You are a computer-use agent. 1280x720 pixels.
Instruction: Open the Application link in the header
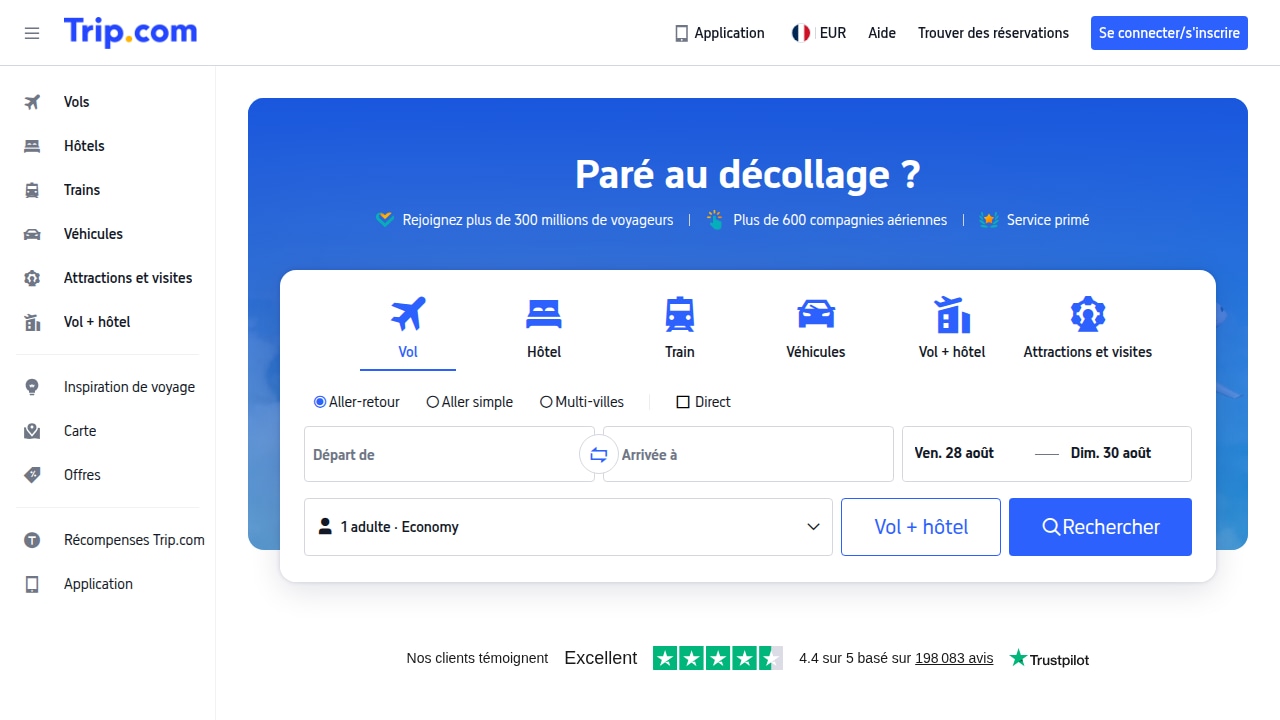tap(720, 33)
